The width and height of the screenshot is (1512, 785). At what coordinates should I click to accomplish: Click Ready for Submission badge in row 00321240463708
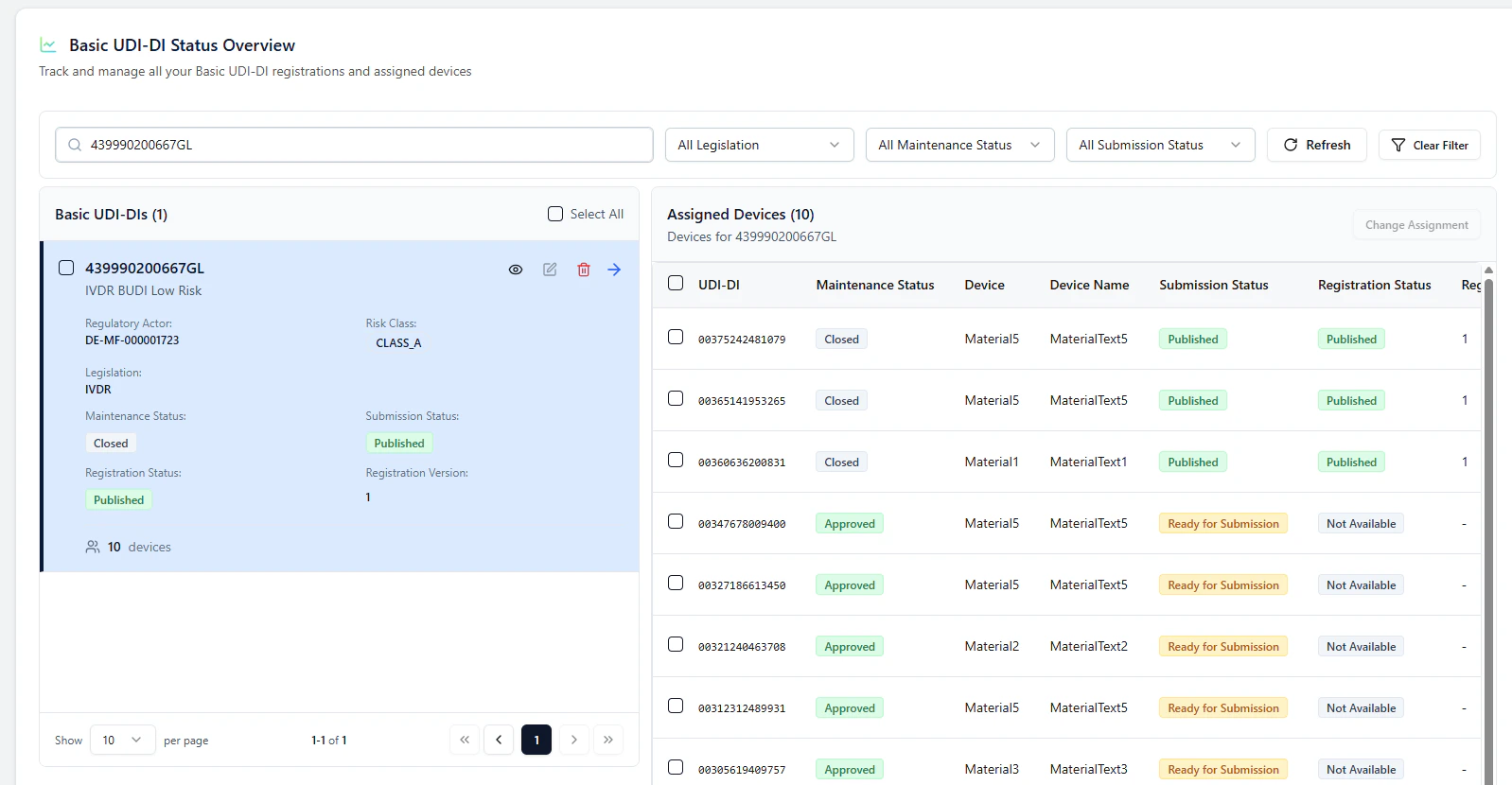[x=1223, y=646]
